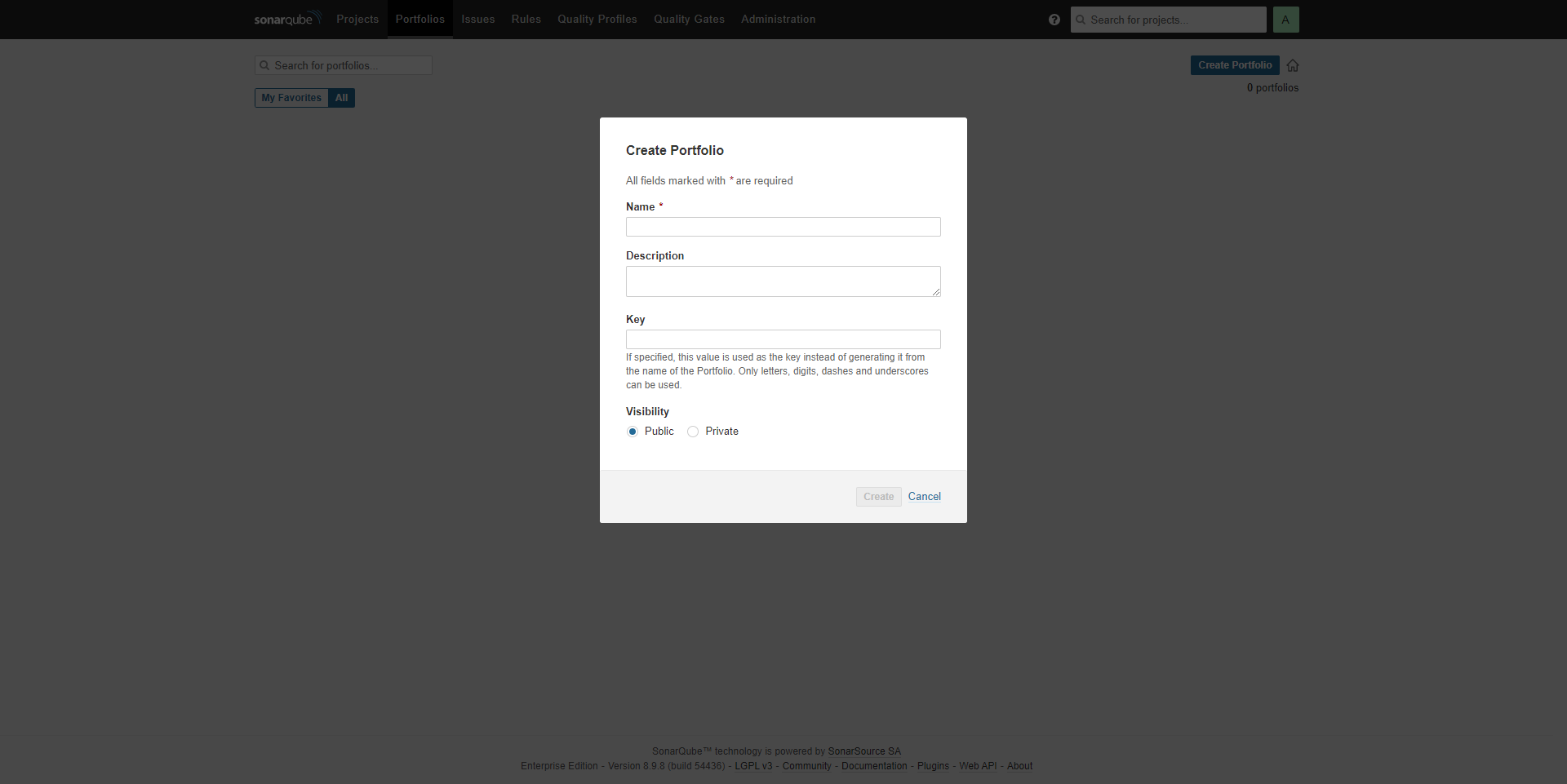Open the Projects menu item
Viewport: 1567px width, 784px height.
[357, 20]
